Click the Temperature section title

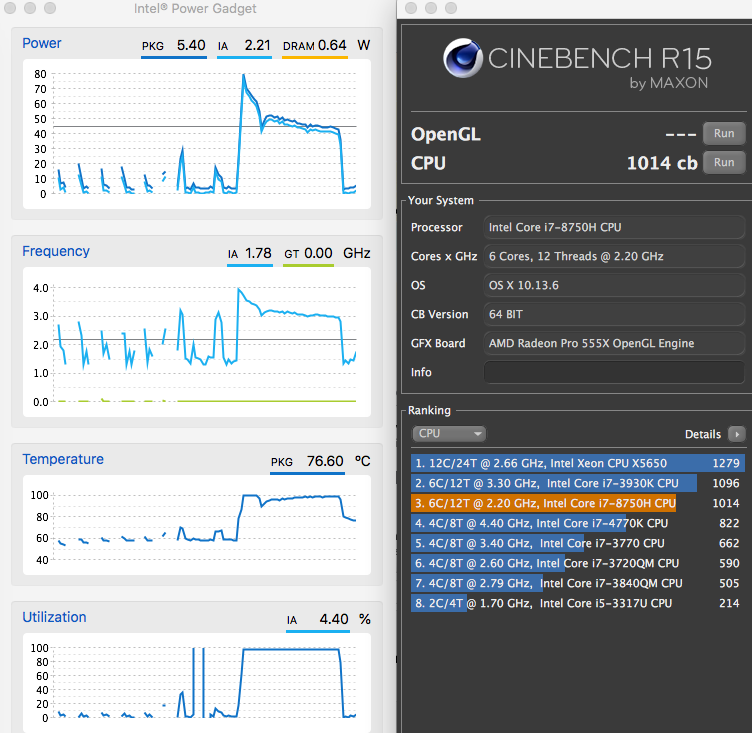click(63, 459)
